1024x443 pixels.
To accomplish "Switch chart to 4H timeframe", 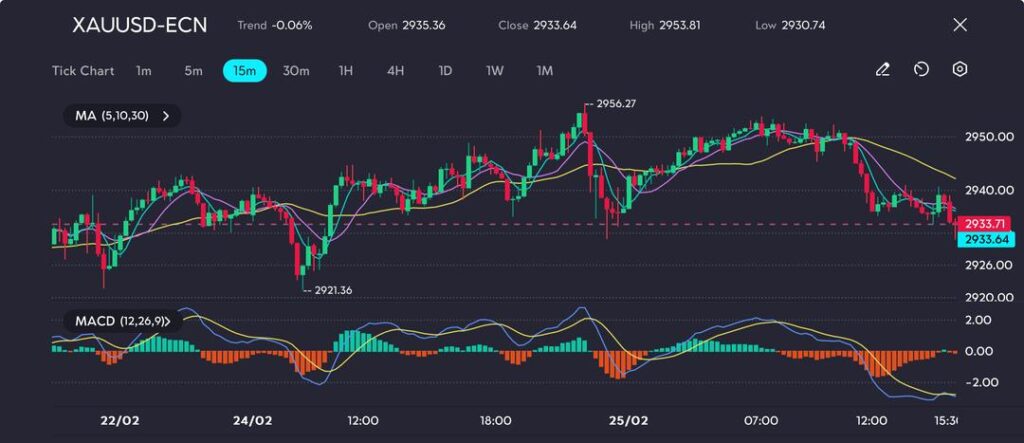I will (x=395, y=71).
